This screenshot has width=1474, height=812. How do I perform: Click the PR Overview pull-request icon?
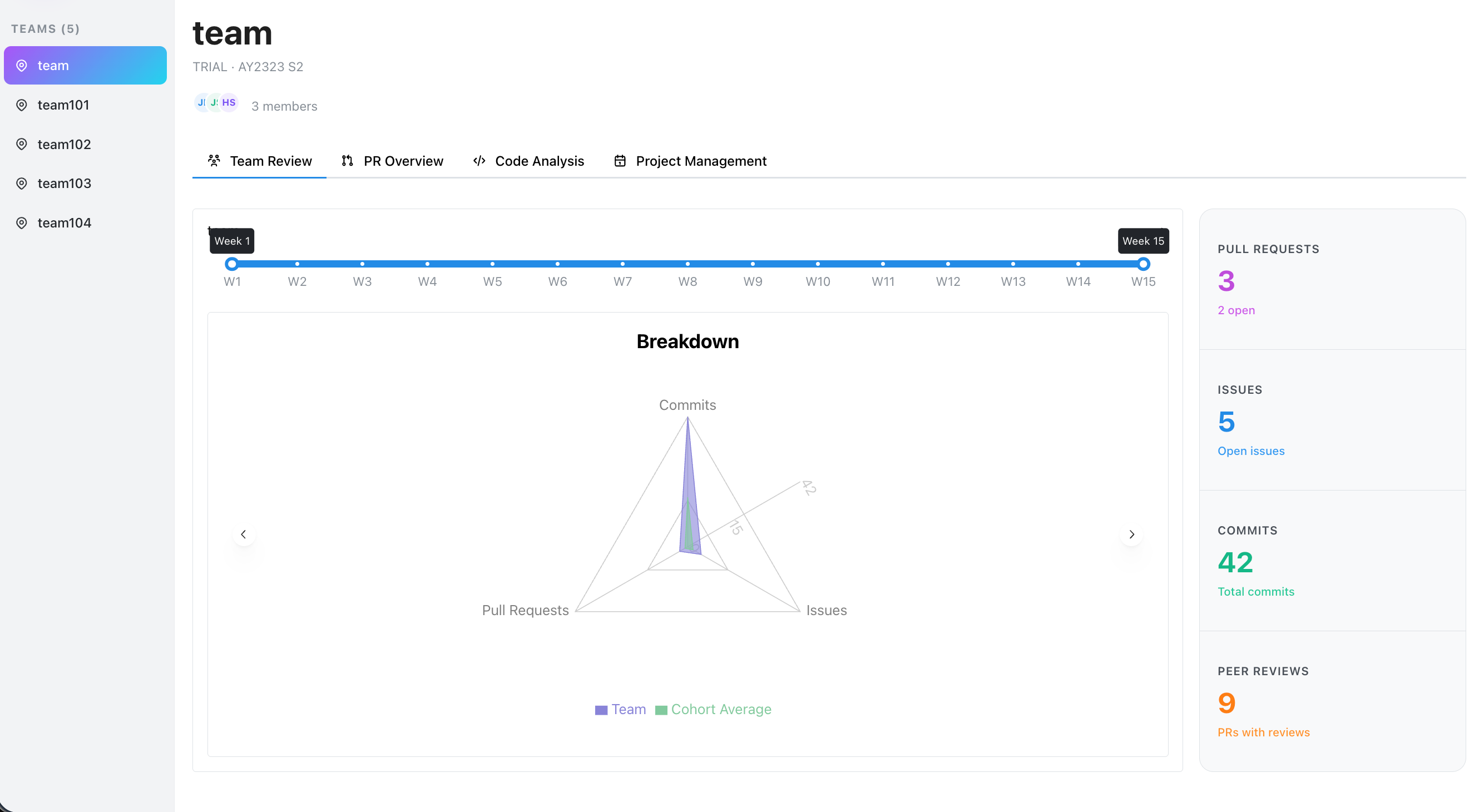coord(347,160)
